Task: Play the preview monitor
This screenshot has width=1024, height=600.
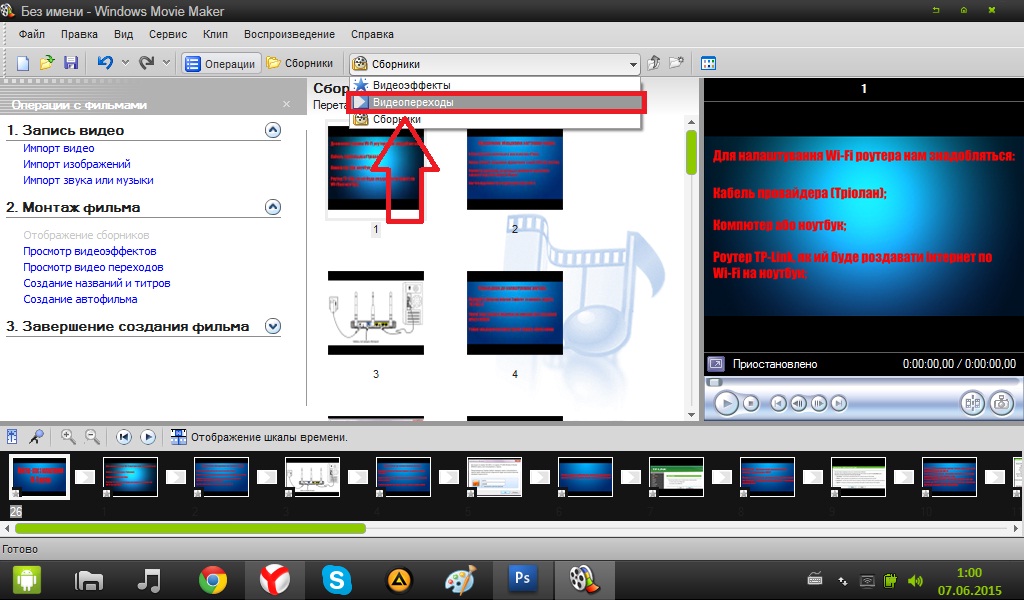Action: click(x=726, y=403)
